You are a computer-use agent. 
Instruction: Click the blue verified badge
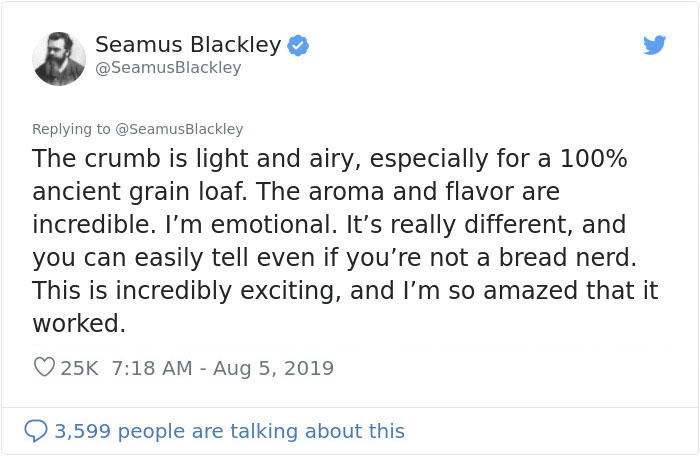299,45
